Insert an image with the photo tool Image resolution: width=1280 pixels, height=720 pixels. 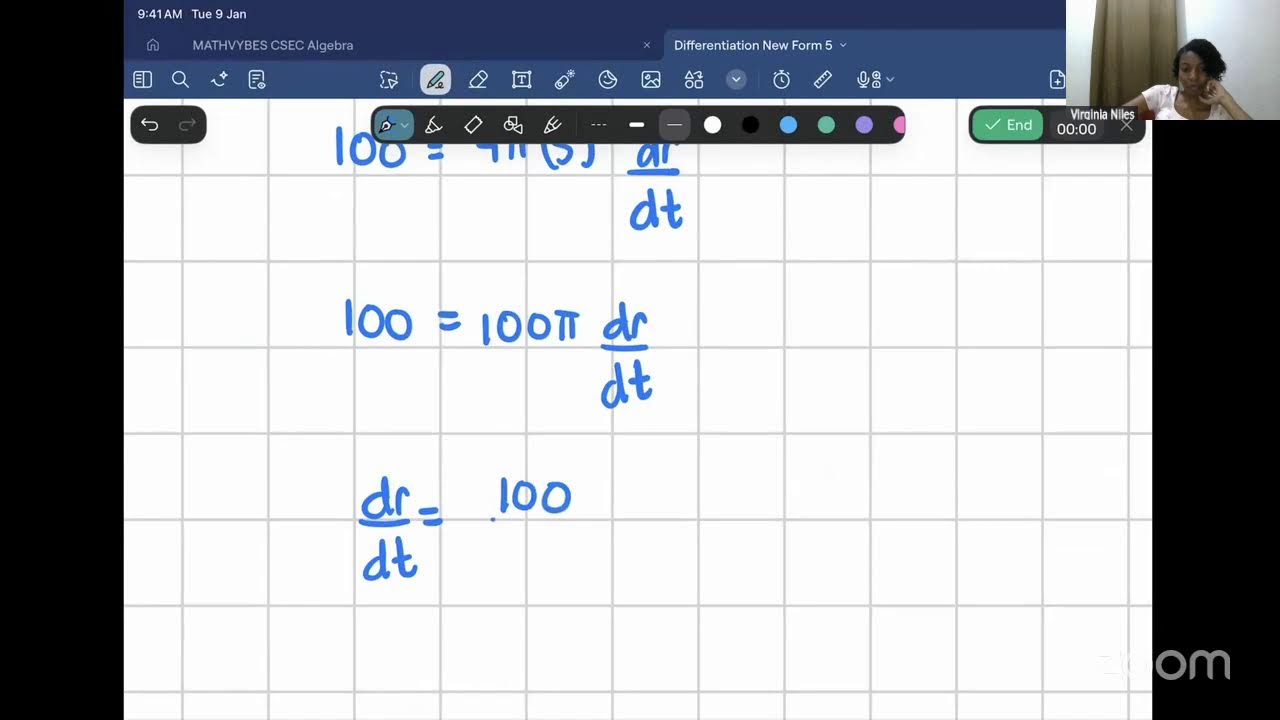click(651, 80)
